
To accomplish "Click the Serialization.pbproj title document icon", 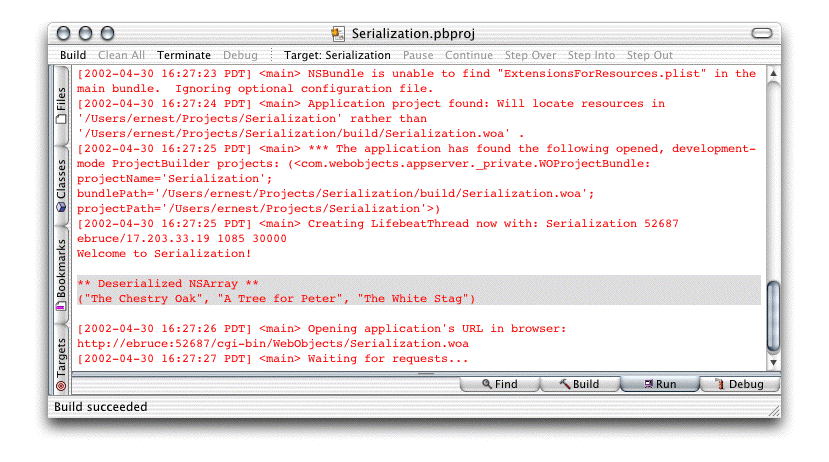I will coord(338,34).
